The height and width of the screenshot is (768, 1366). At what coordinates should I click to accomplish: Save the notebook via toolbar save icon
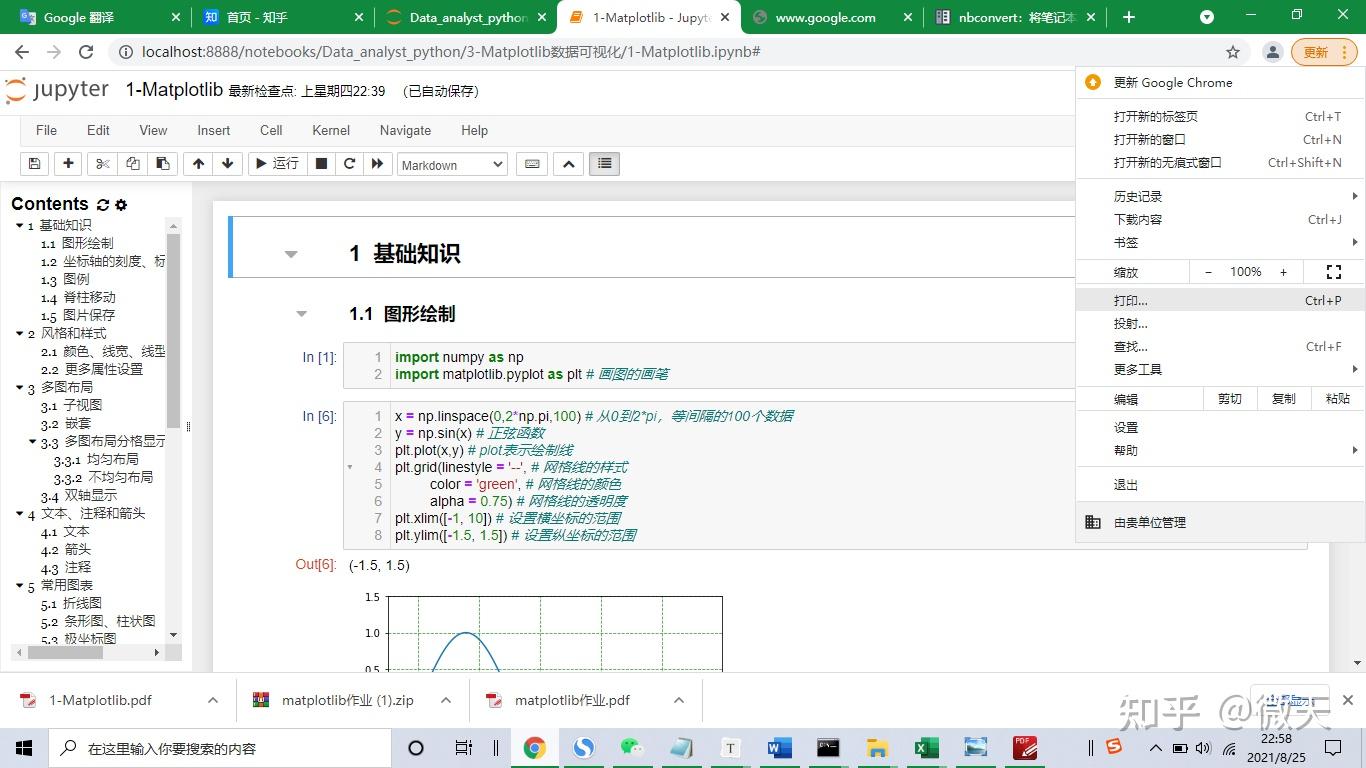(34, 163)
